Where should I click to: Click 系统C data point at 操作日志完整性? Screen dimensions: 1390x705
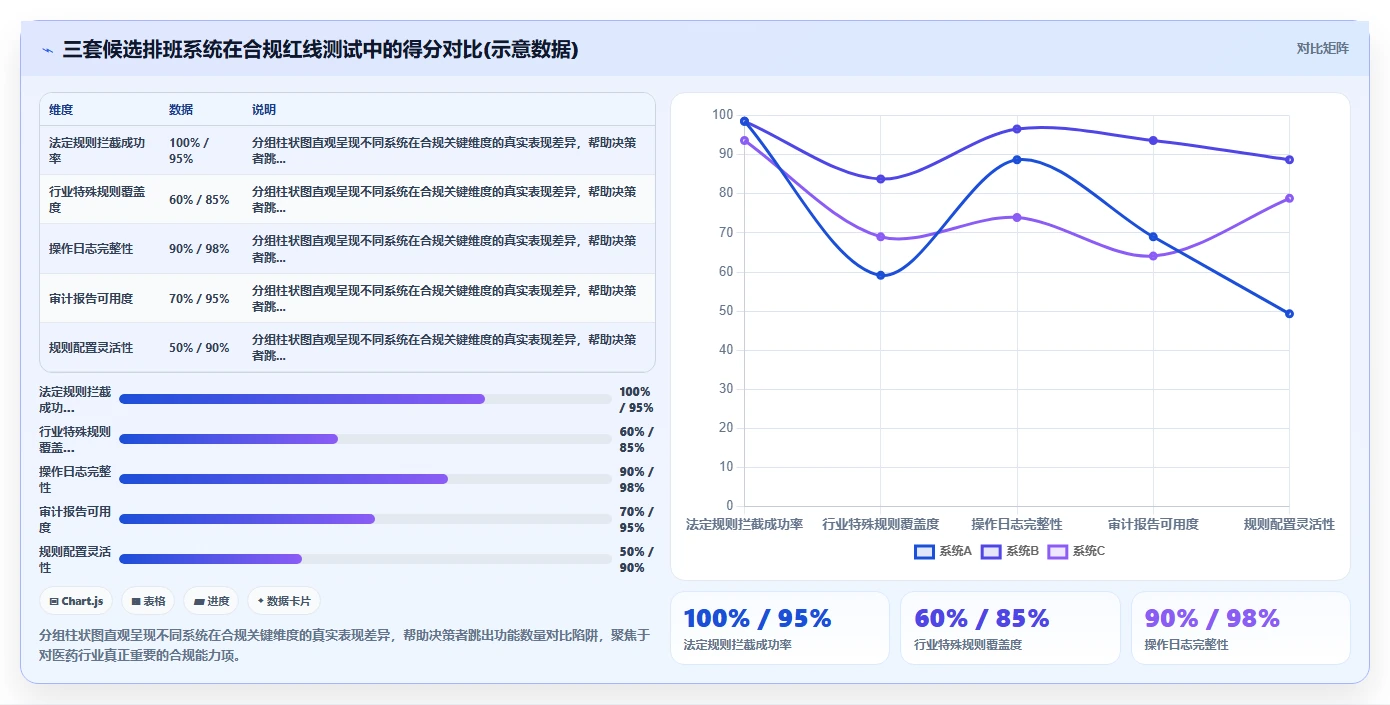pos(1017,217)
